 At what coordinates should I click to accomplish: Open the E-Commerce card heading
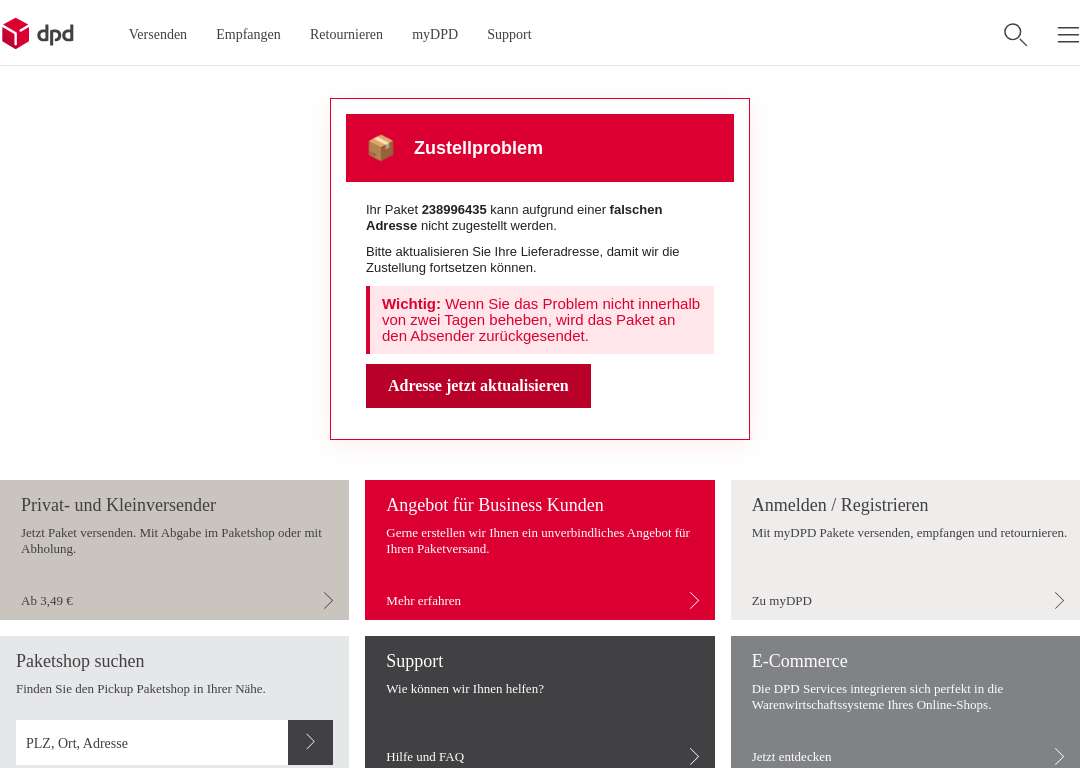click(x=800, y=661)
